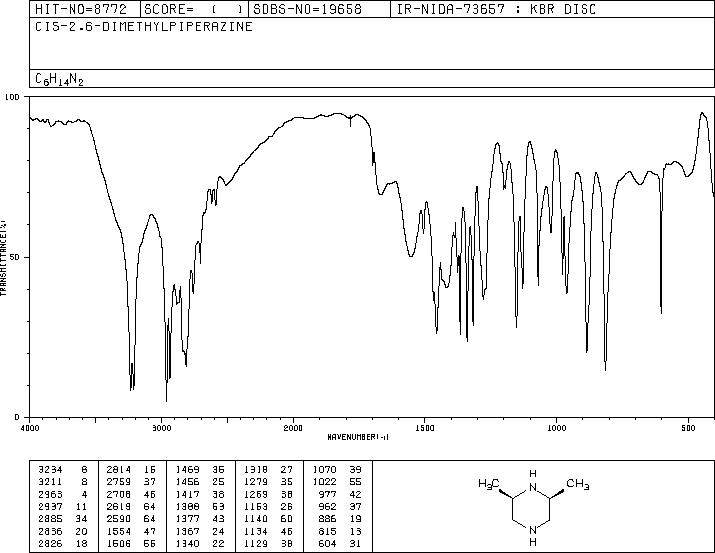The image size is (715, 553).
Task: Click peak table value 2814
Action: pos(119,470)
